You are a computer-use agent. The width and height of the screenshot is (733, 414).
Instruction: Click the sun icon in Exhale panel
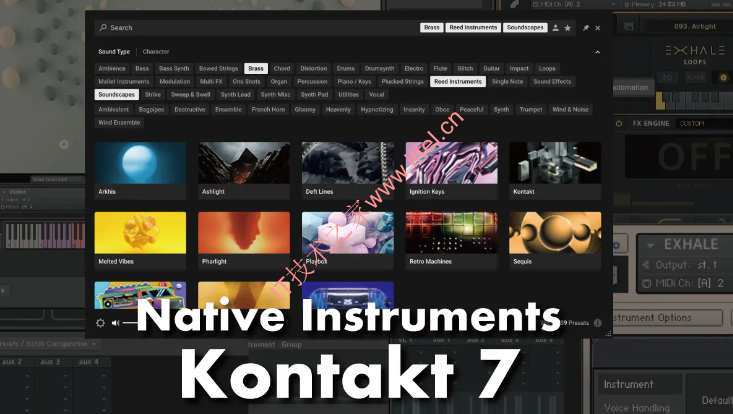[723, 78]
